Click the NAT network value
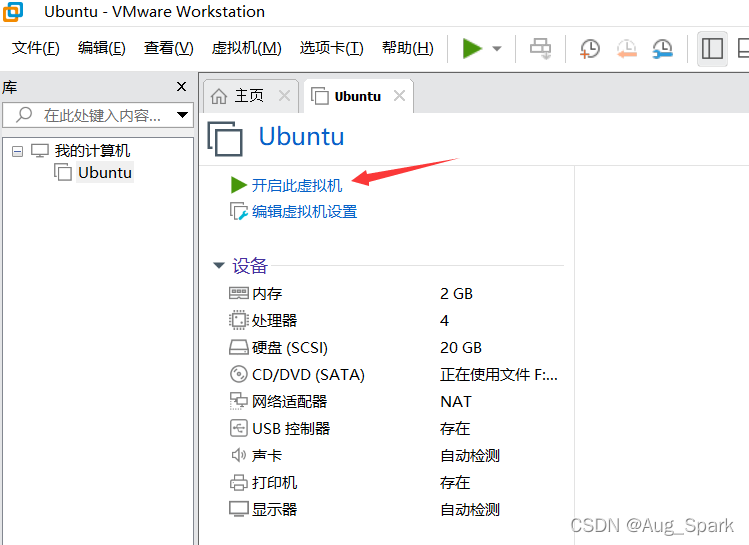The height and width of the screenshot is (545, 749). [x=456, y=402]
